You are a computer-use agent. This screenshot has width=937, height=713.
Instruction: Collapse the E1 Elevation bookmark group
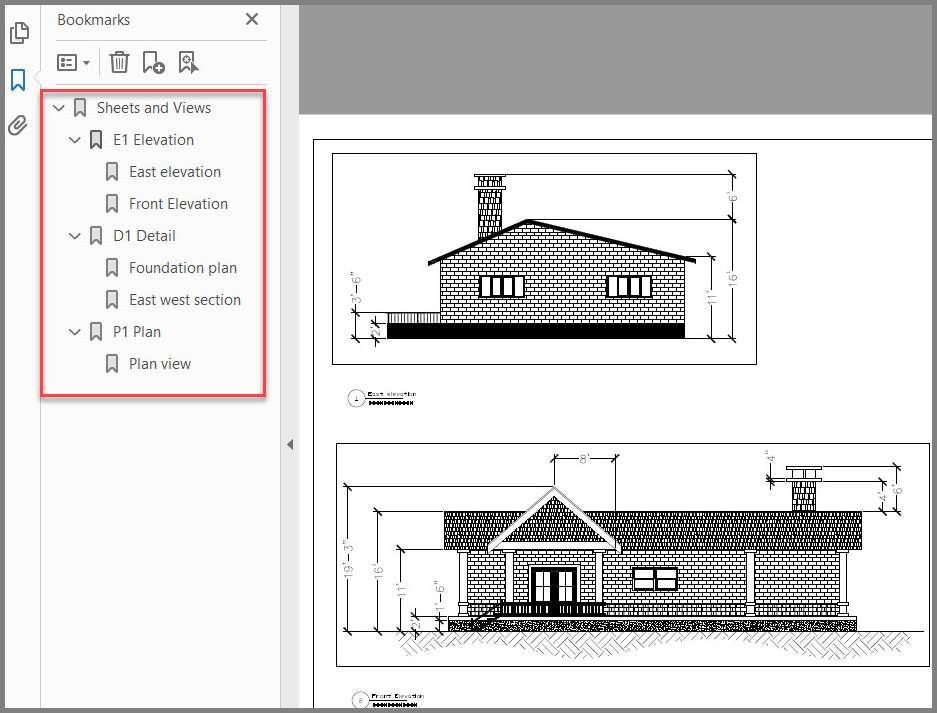click(75, 140)
